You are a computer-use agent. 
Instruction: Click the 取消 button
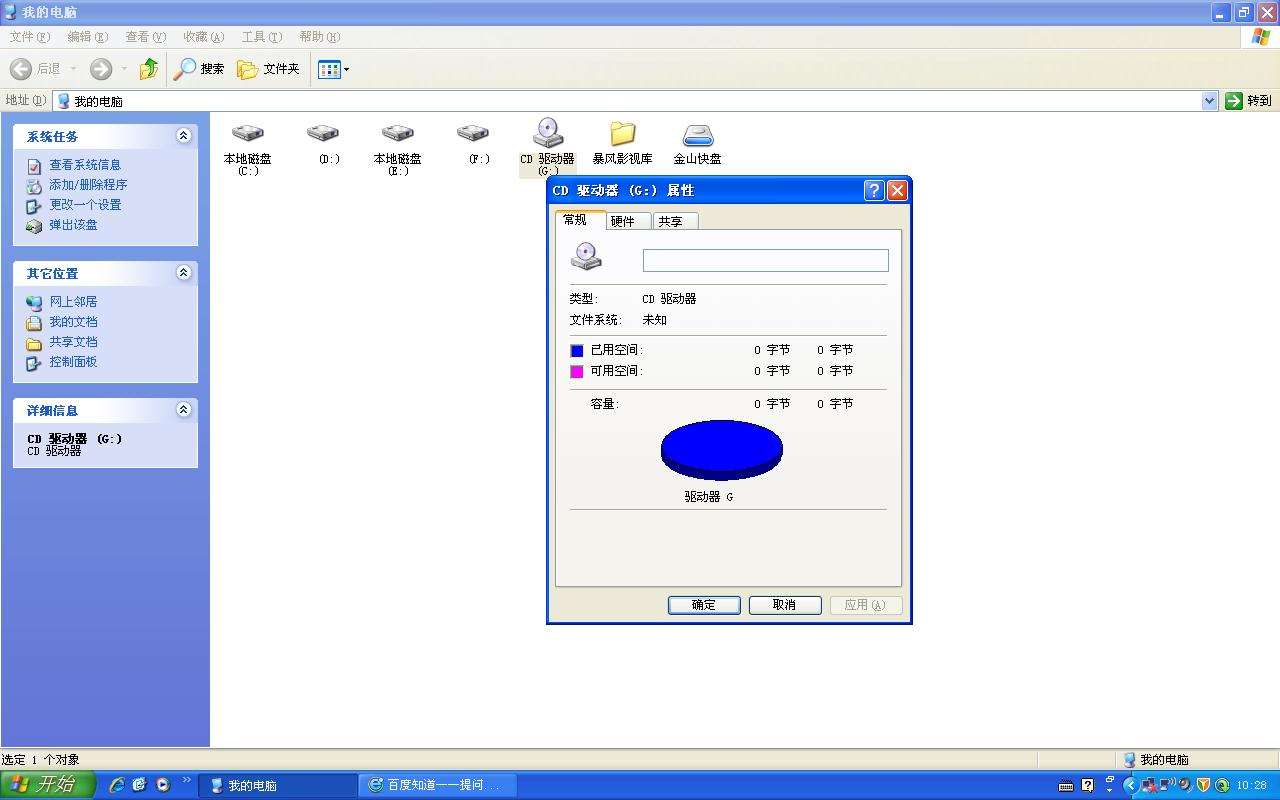click(785, 605)
